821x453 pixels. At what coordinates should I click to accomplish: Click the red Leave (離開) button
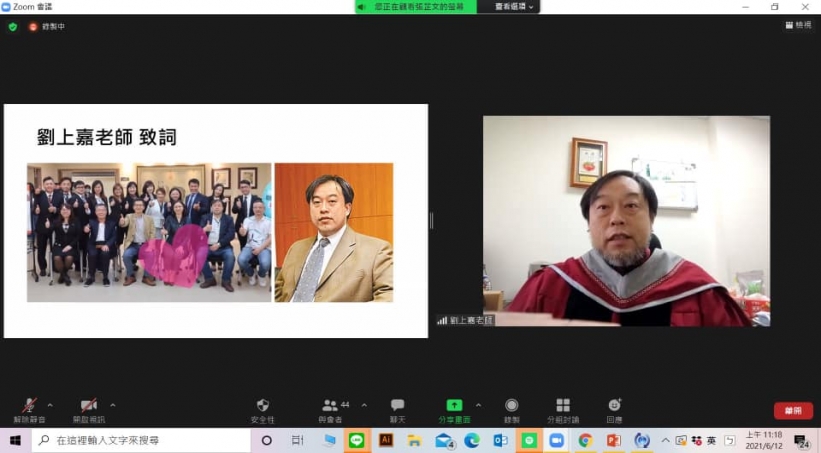click(792, 411)
